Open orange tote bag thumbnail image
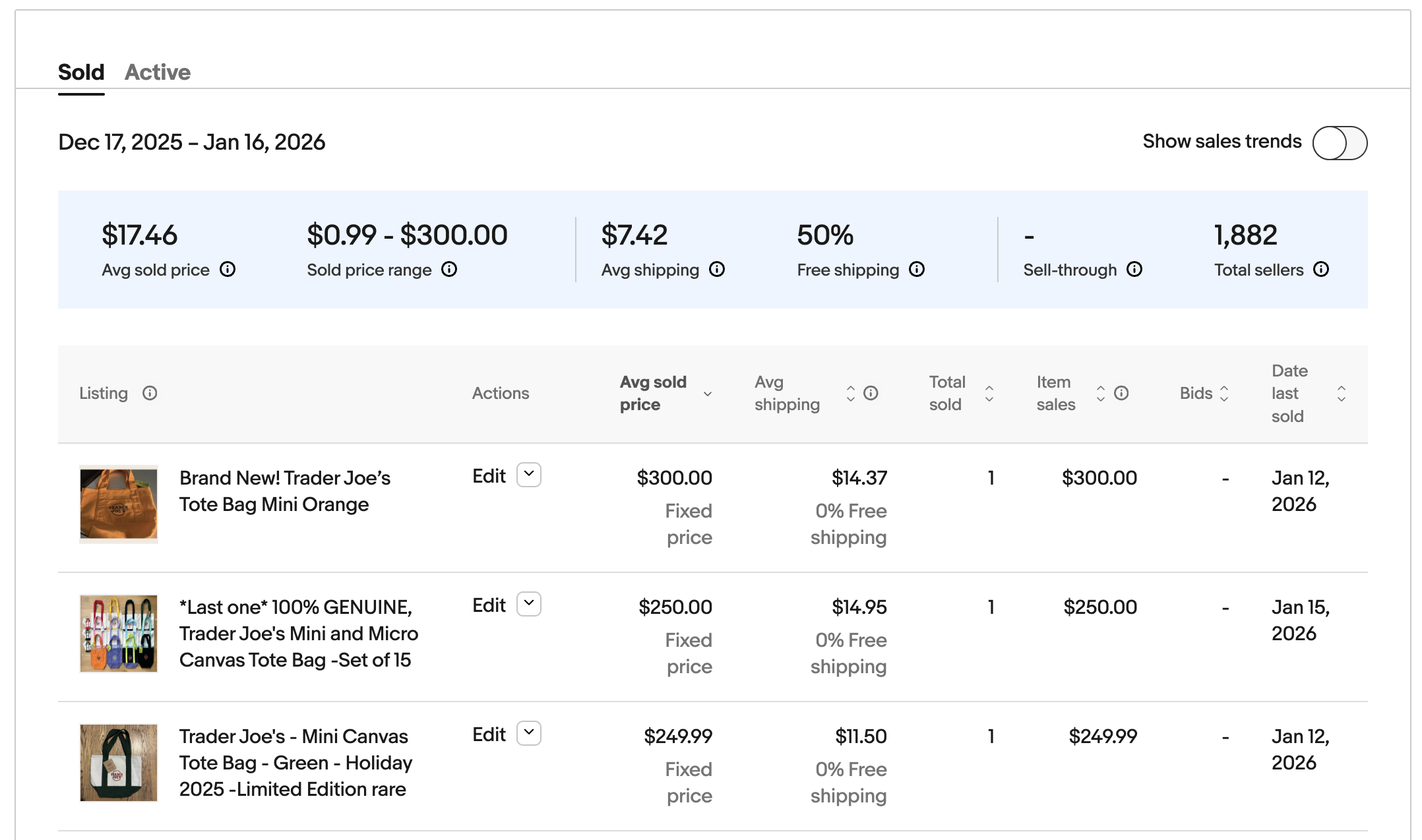1422x840 pixels. 119,504
